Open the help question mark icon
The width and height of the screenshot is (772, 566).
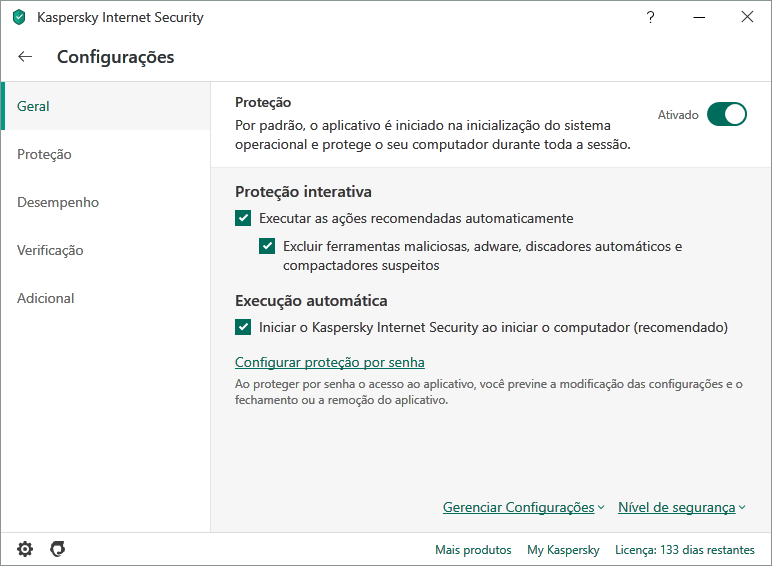[651, 17]
